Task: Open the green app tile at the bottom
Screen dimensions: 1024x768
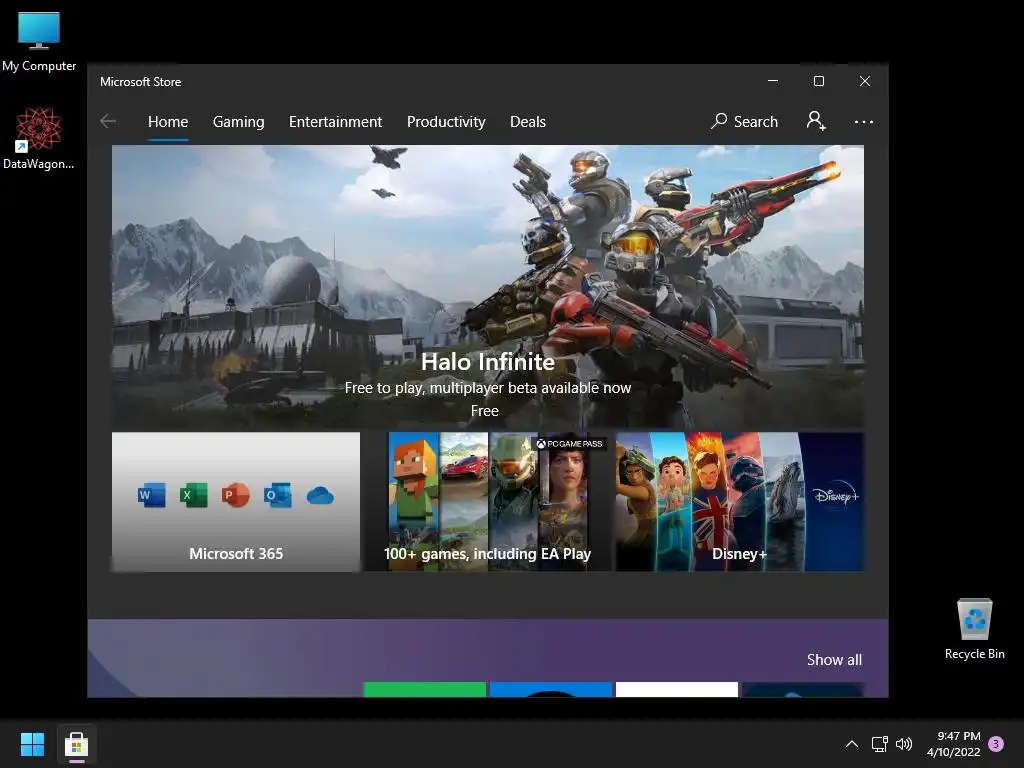Action: pyautogui.click(x=424, y=690)
